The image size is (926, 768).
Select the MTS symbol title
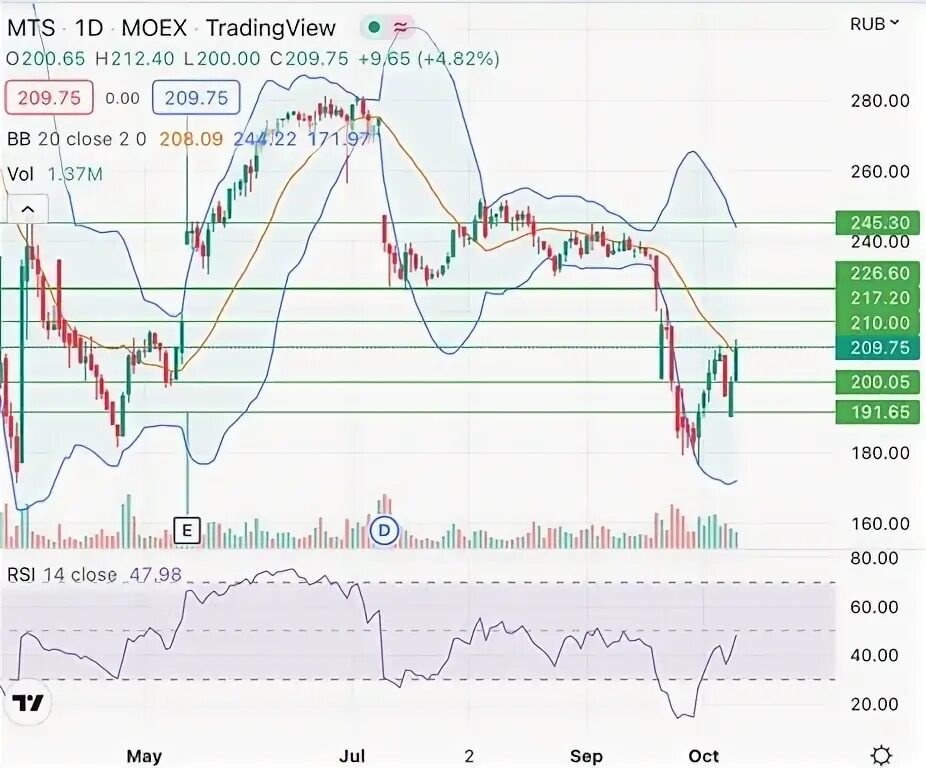point(31,28)
